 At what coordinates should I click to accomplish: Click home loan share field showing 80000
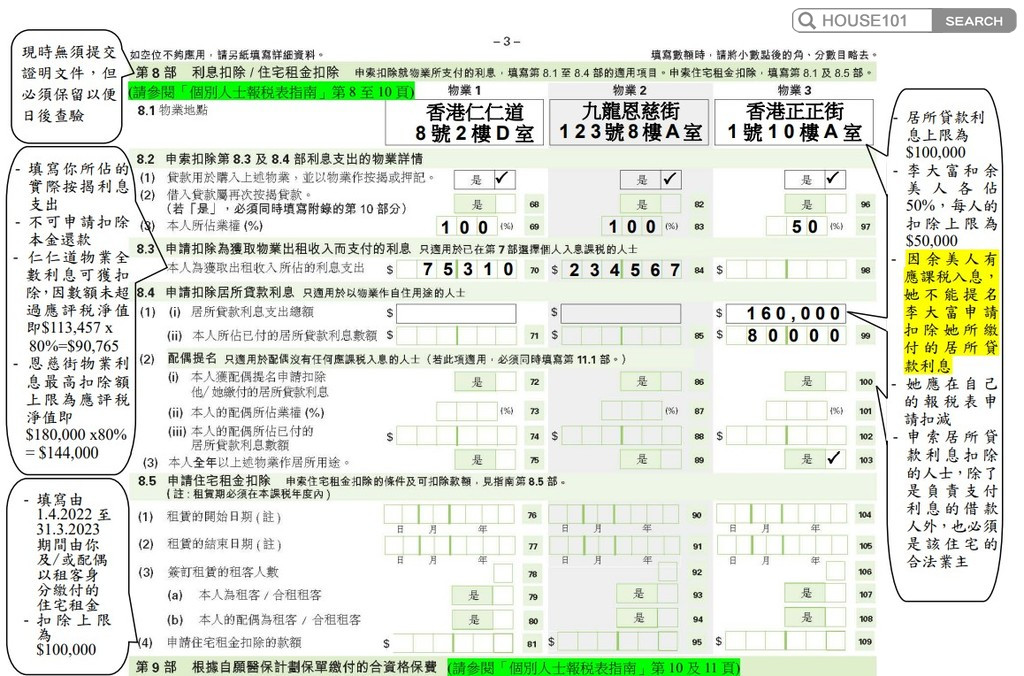786,336
